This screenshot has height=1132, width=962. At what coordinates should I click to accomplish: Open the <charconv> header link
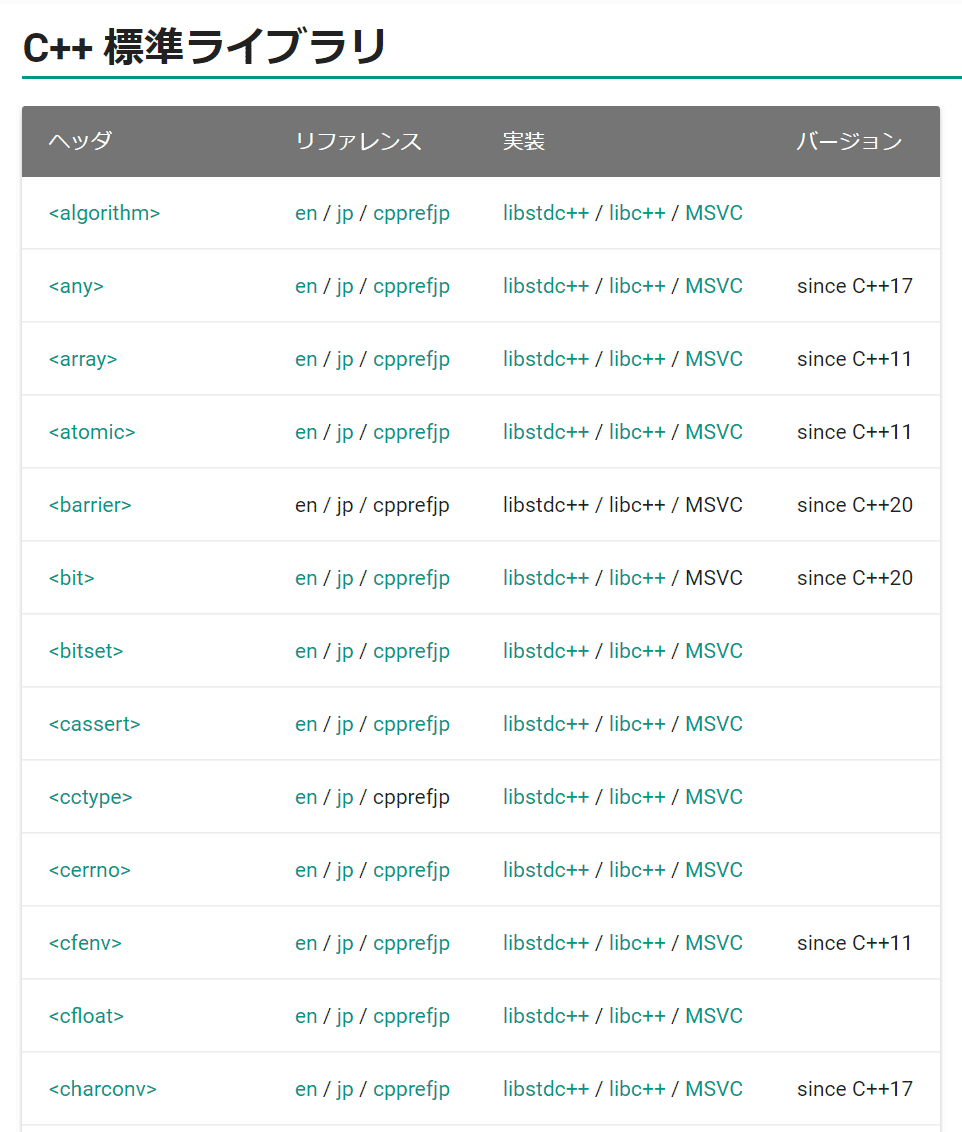(102, 1089)
